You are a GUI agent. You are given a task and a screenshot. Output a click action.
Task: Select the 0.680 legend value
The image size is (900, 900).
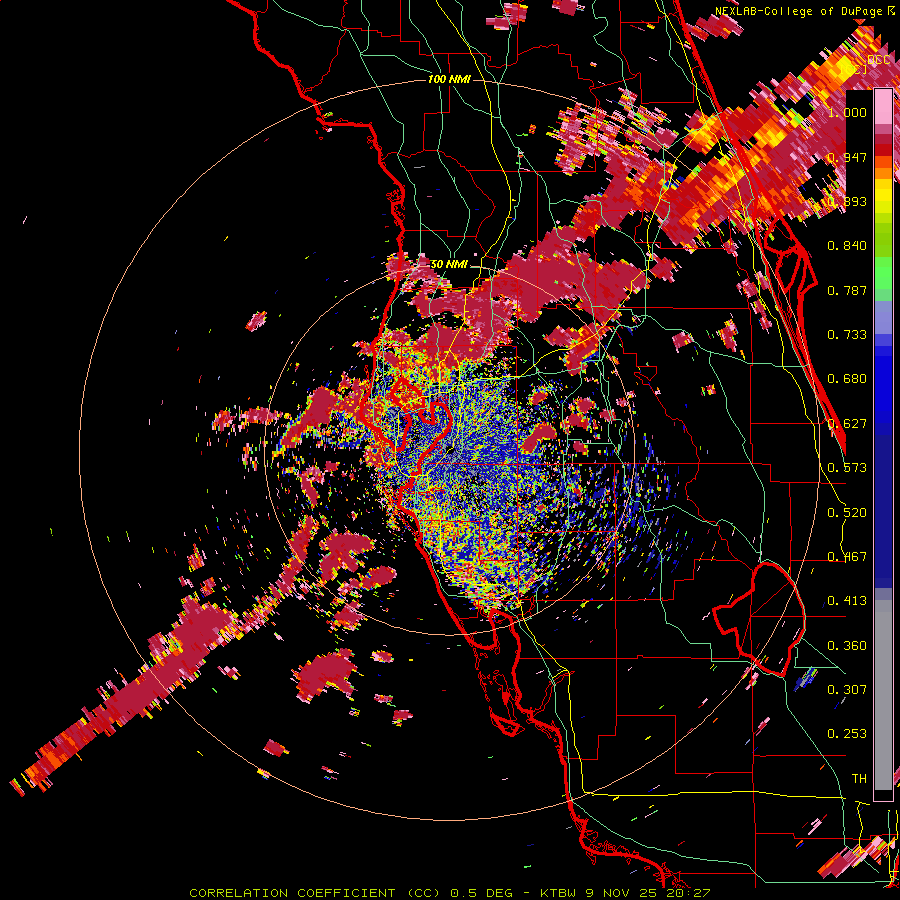click(x=847, y=379)
